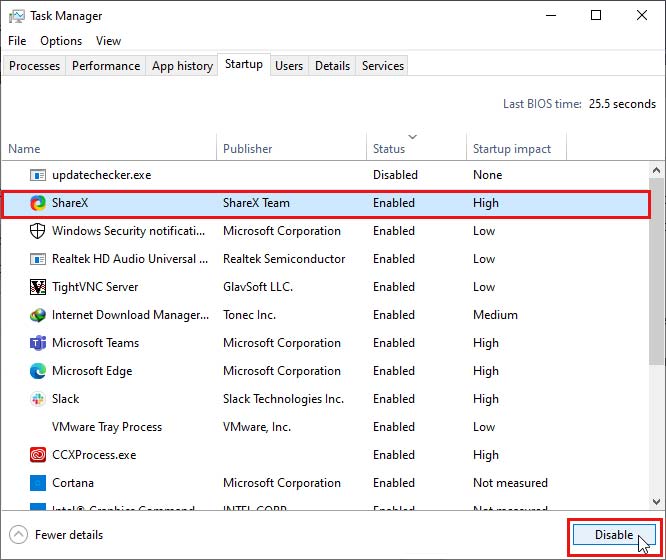Click the Realtek HD Audio icon
Image resolution: width=666 pixels, height=560 pixels.
tap(38, 259)
